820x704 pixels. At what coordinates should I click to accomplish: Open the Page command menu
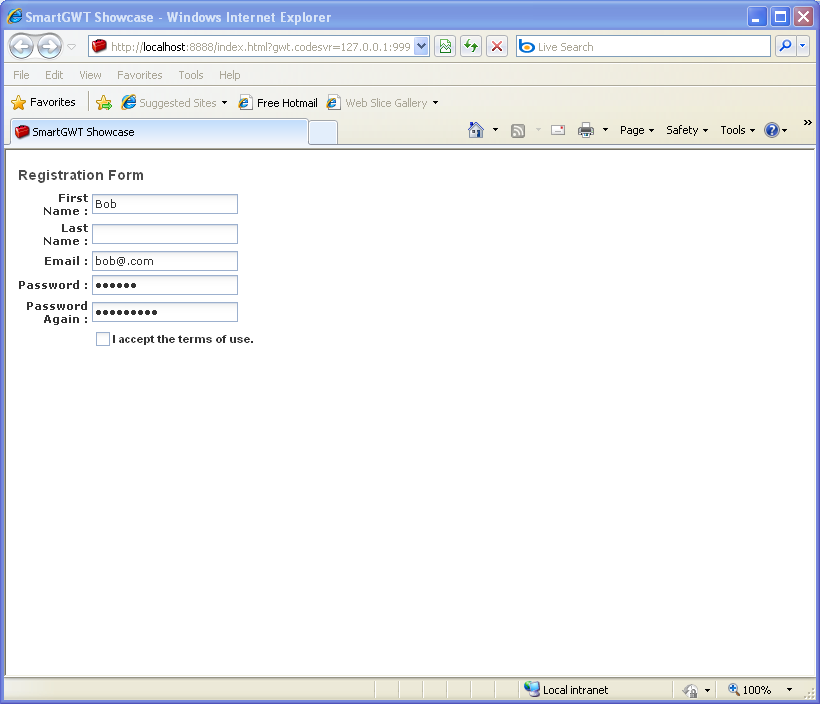[636, 130]
